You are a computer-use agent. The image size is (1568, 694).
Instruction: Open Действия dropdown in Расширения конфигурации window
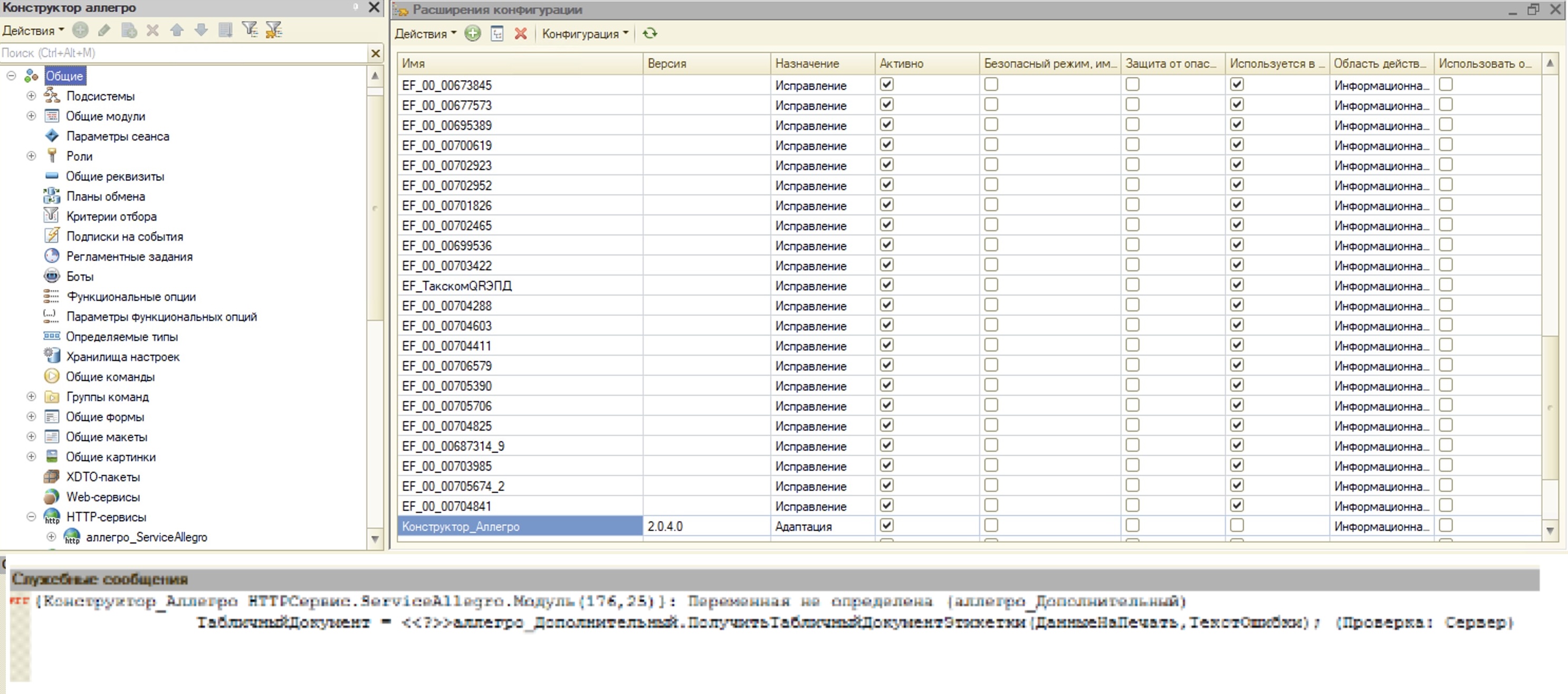pyautogui.click(x=425, y=34)
